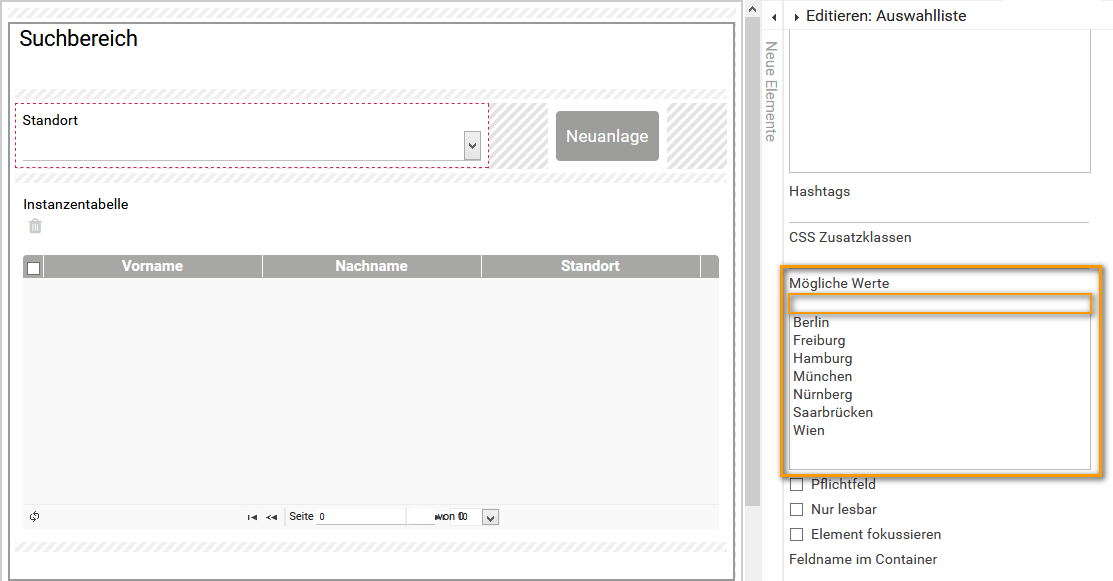Sort by the Vorname column header
This screenshot has height=581, width=1113.
152,266
